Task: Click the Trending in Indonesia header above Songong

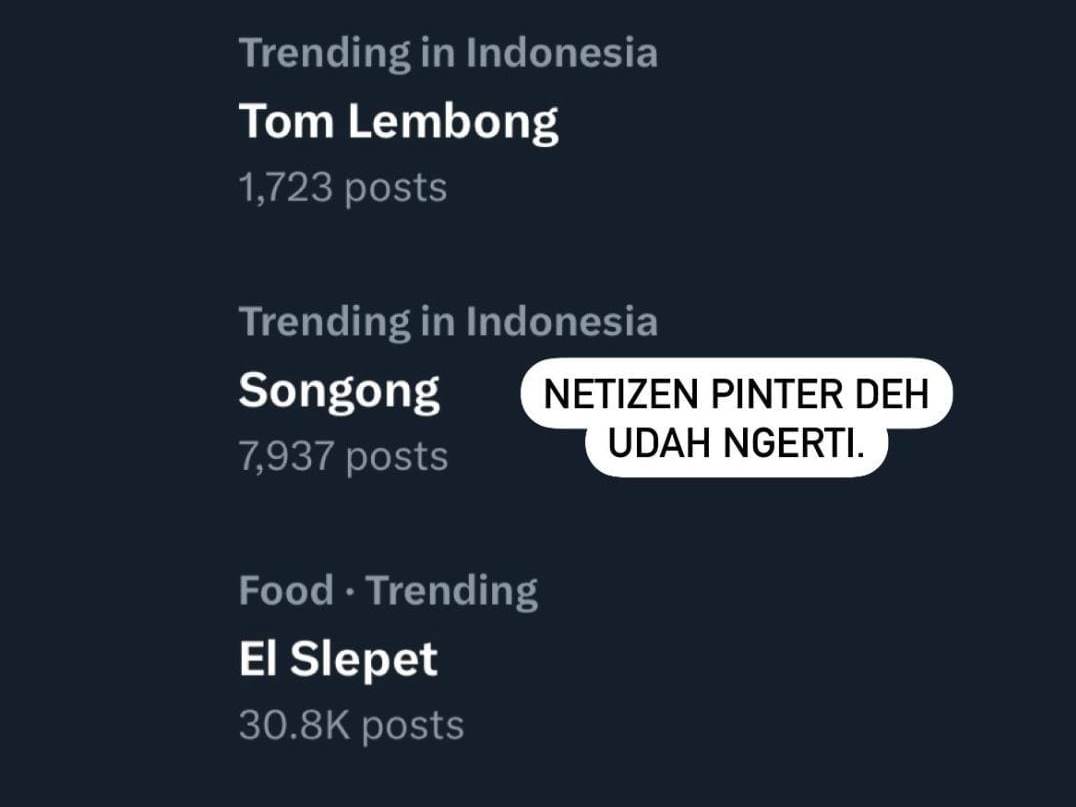Action: click(x=448, y=320)
